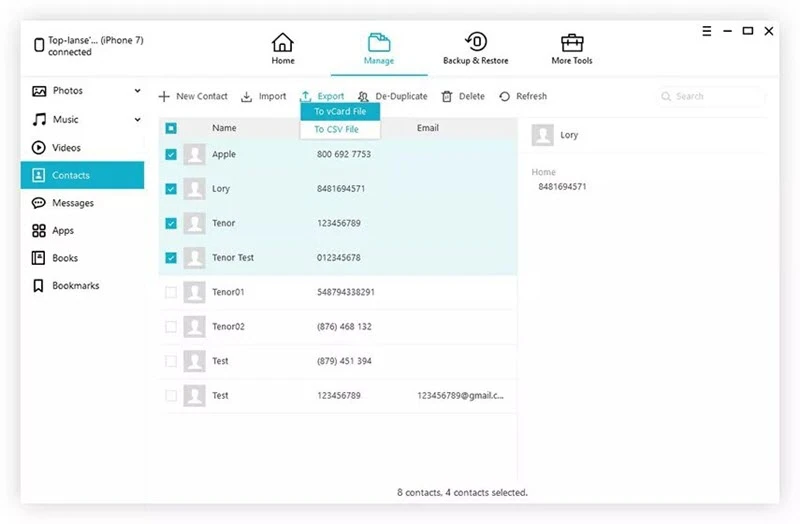Open the Home tab icon

coord(282,42)
